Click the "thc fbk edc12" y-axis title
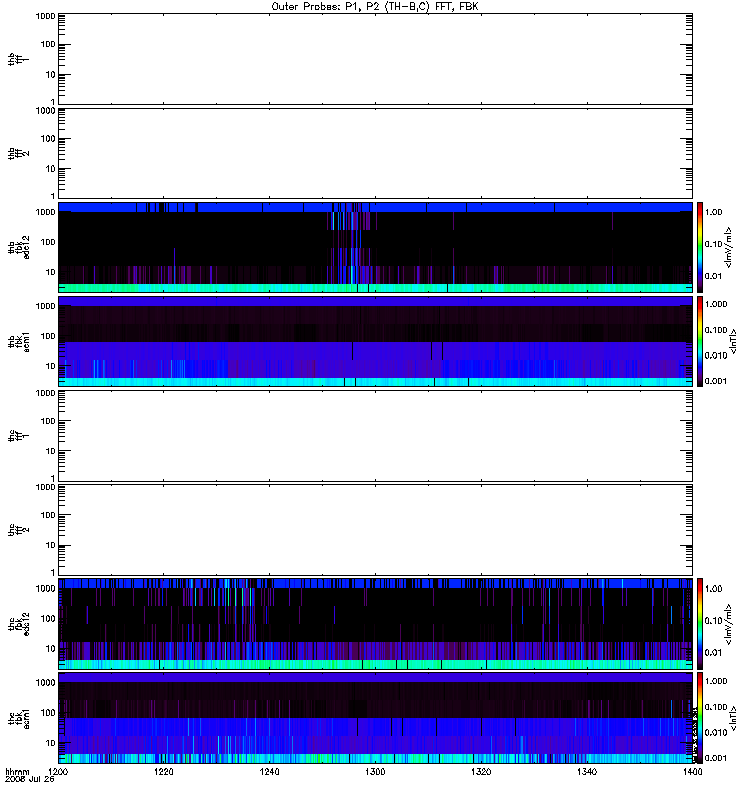The height and width of the screenshot is (800, 750). pyautogui.click(x=18, y=624)
